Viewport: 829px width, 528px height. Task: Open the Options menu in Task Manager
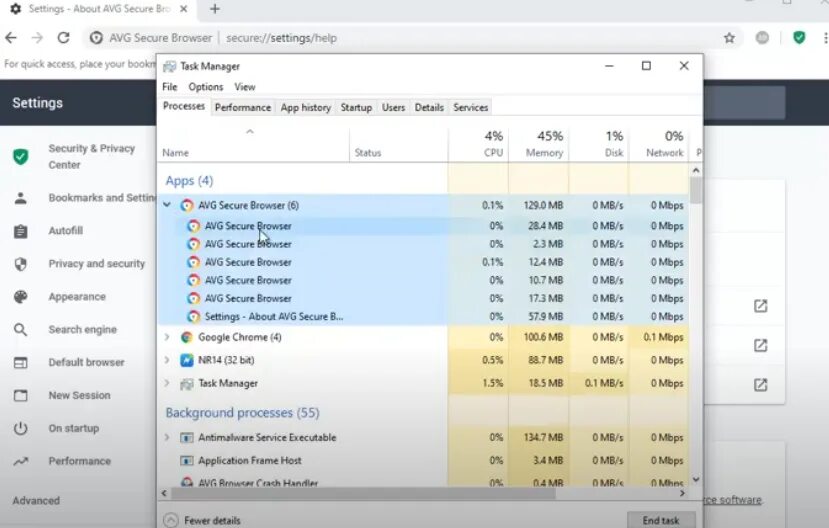pos(206,87)
